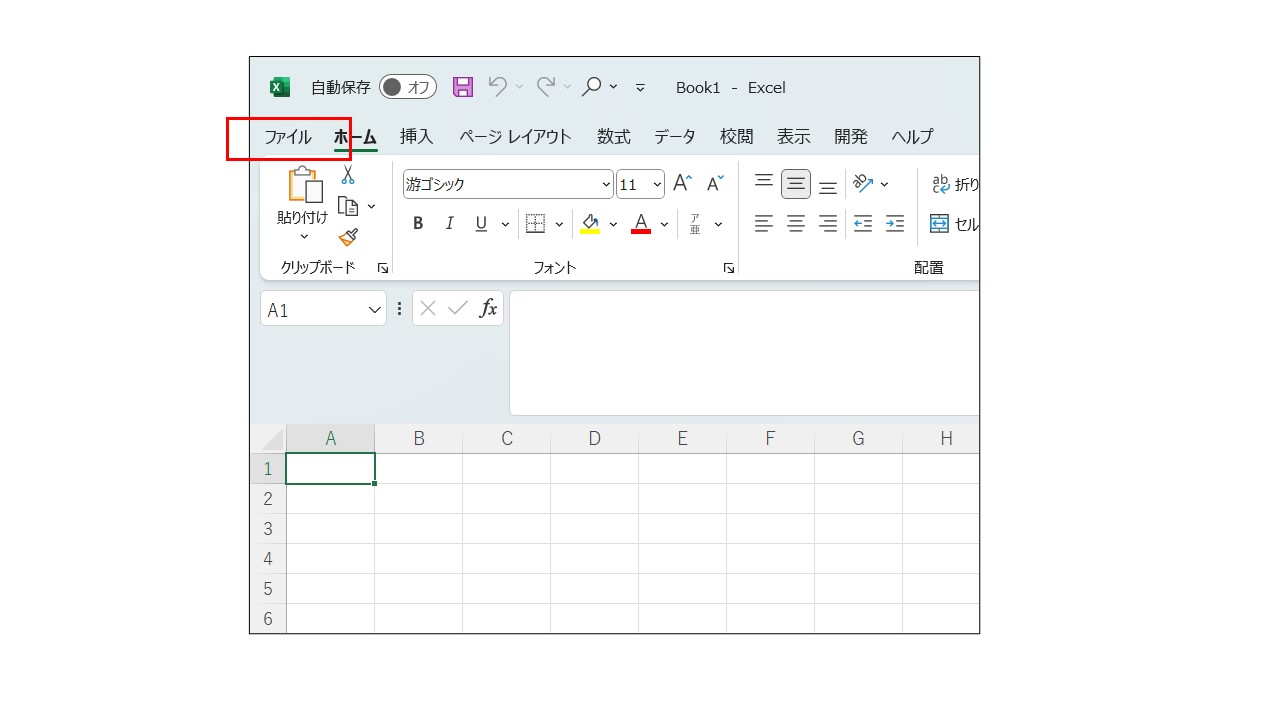Open the ヘルプ (Help) tab
This screenshot has height=720, width=1280.
click(x=912, y=137)
